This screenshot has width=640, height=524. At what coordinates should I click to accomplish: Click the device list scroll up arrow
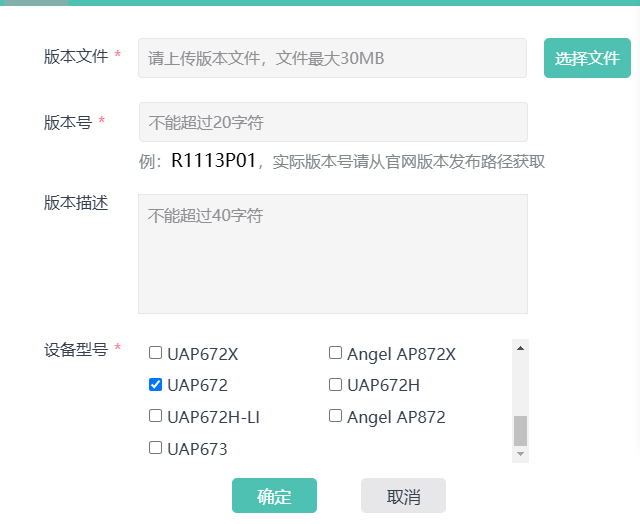(x=520, y=348)
